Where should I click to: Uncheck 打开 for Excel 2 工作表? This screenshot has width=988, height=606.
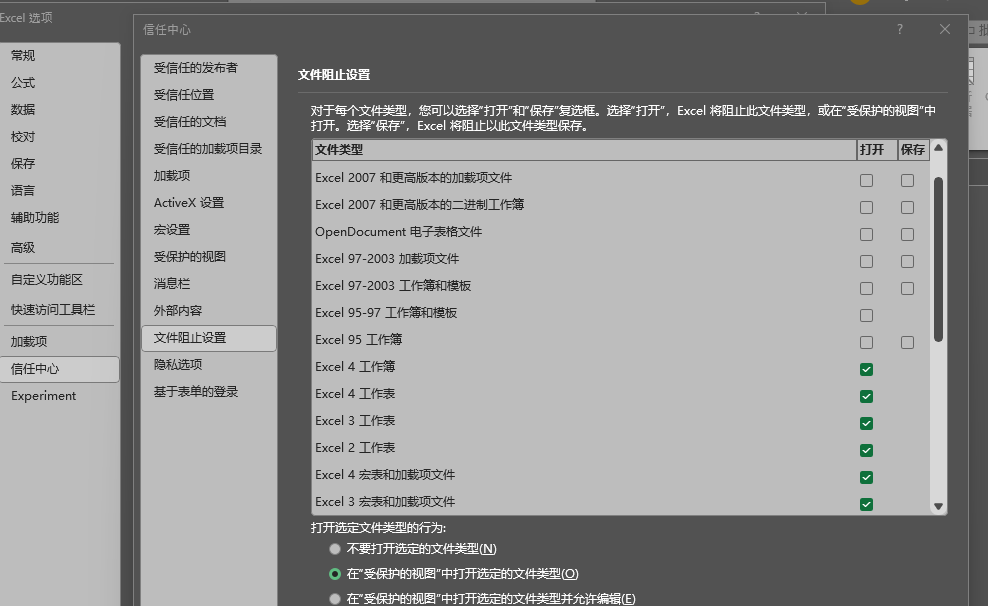[x=866, y=451]
